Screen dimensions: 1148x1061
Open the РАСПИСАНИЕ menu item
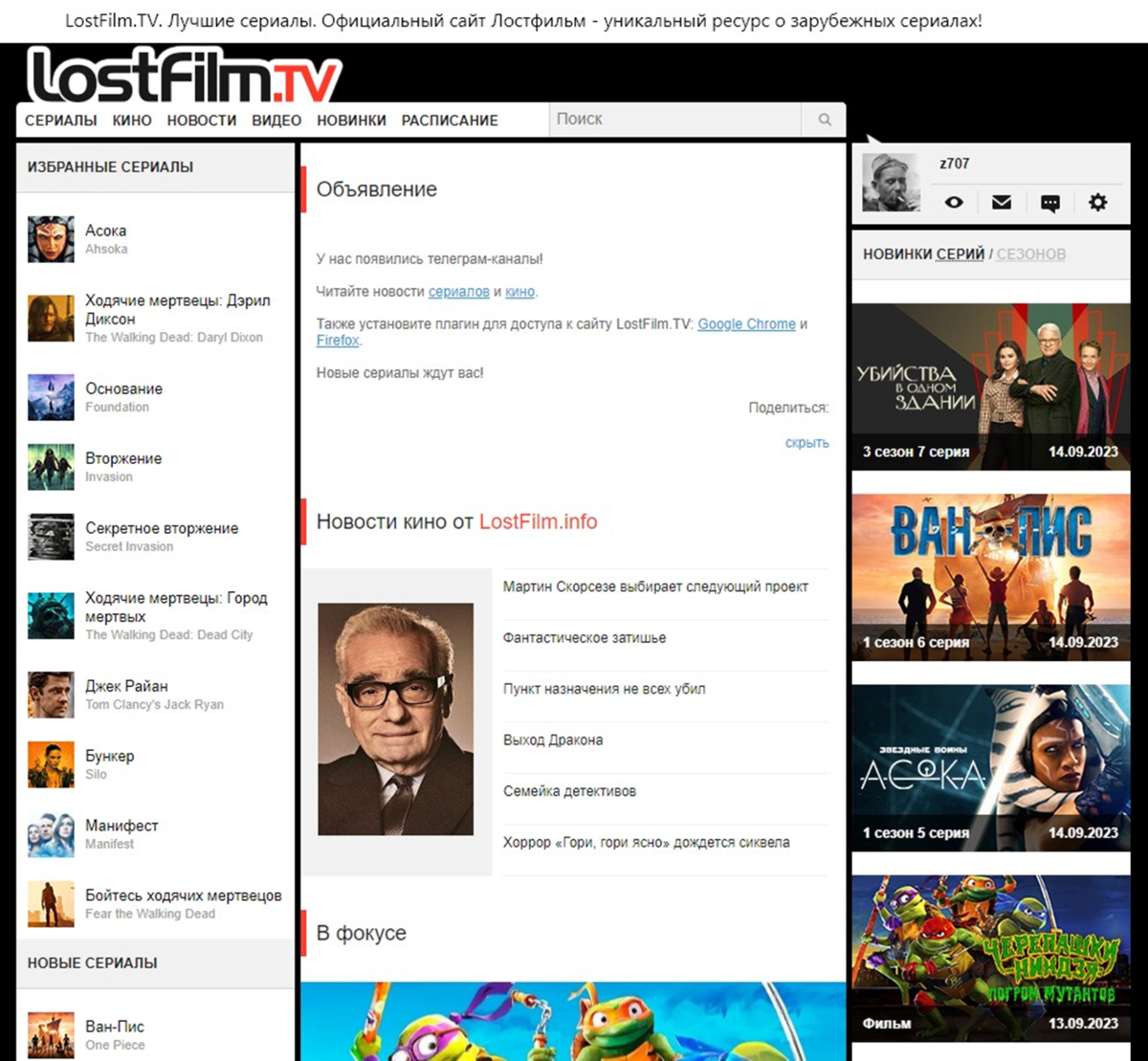[450, 121]
